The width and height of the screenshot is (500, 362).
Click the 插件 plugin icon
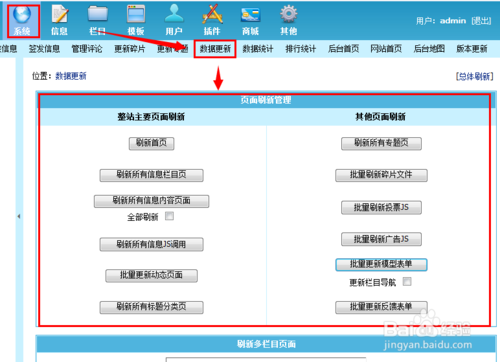[x=212, y=20]
